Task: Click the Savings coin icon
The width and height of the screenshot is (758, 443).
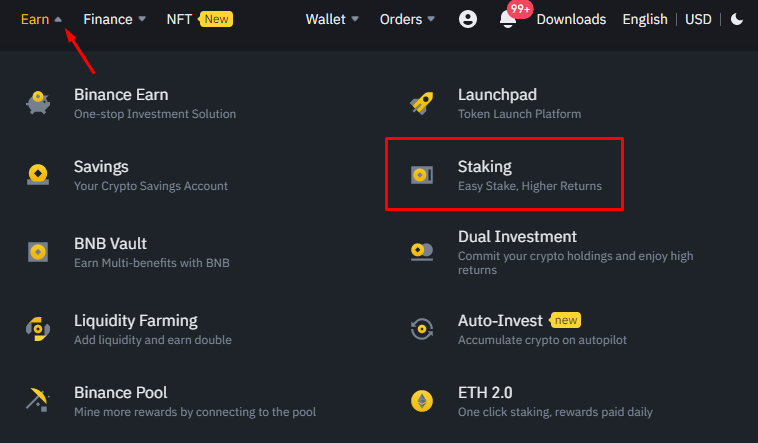Action: pyautogui.click(x=38, y=175)
